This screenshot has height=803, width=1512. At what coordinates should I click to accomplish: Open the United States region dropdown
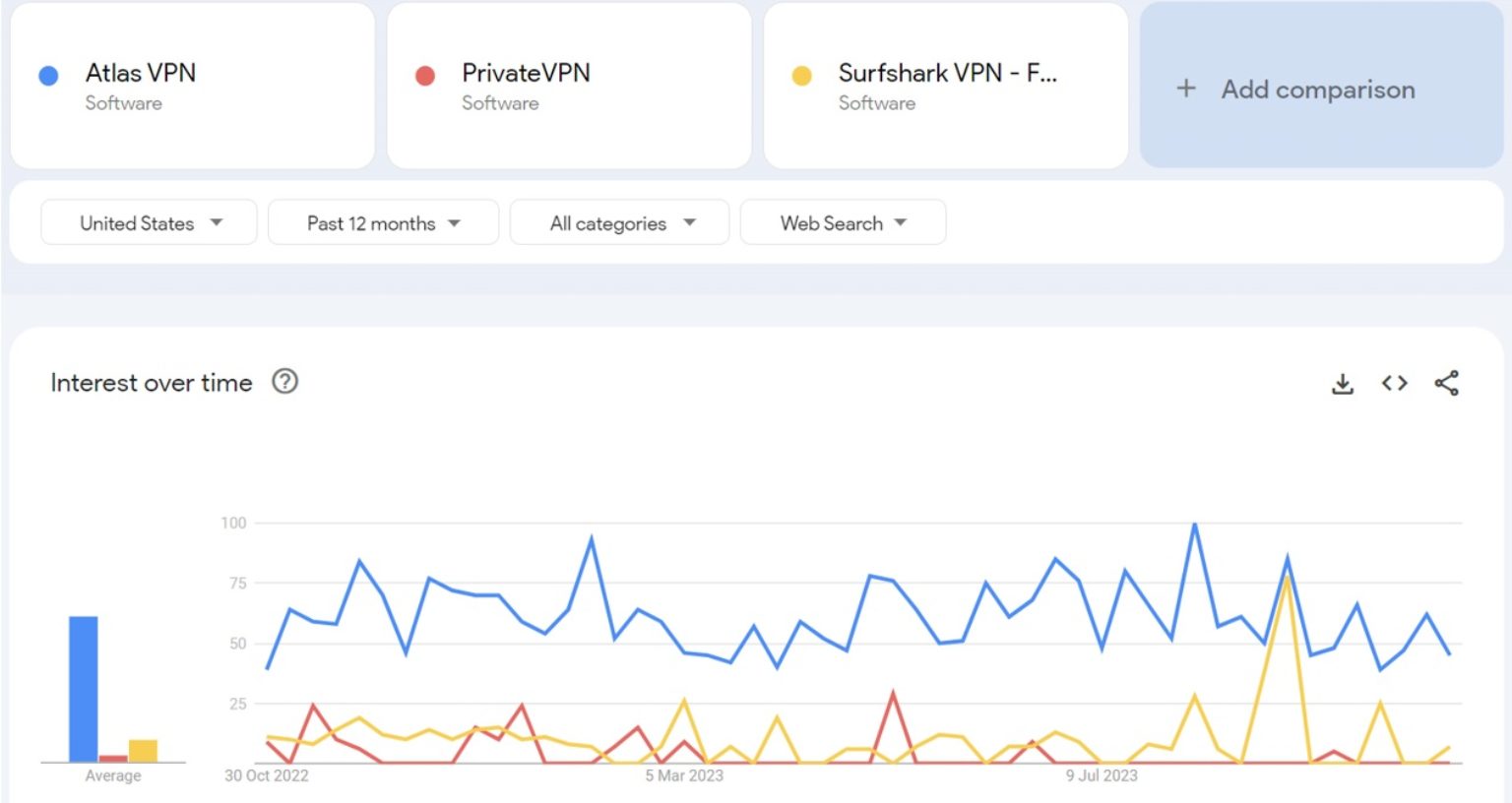click(148, 222)
